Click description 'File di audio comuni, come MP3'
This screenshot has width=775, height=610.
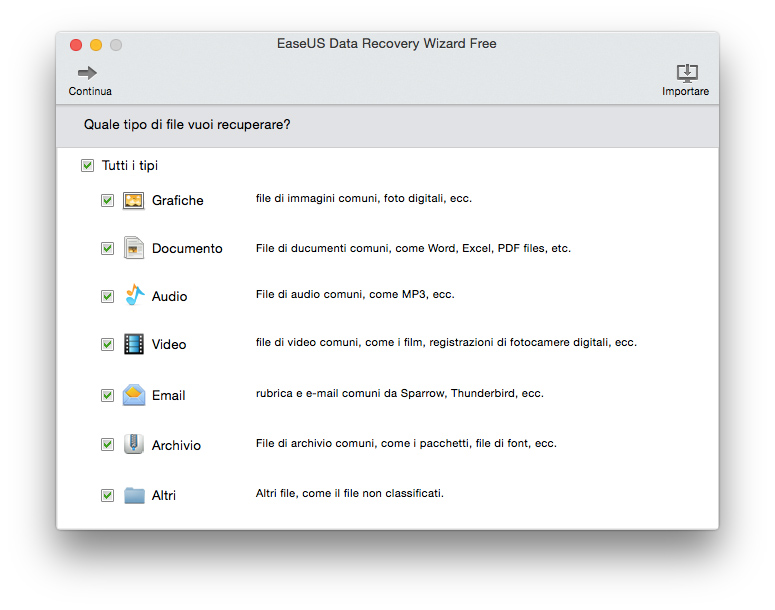[355, 295]
